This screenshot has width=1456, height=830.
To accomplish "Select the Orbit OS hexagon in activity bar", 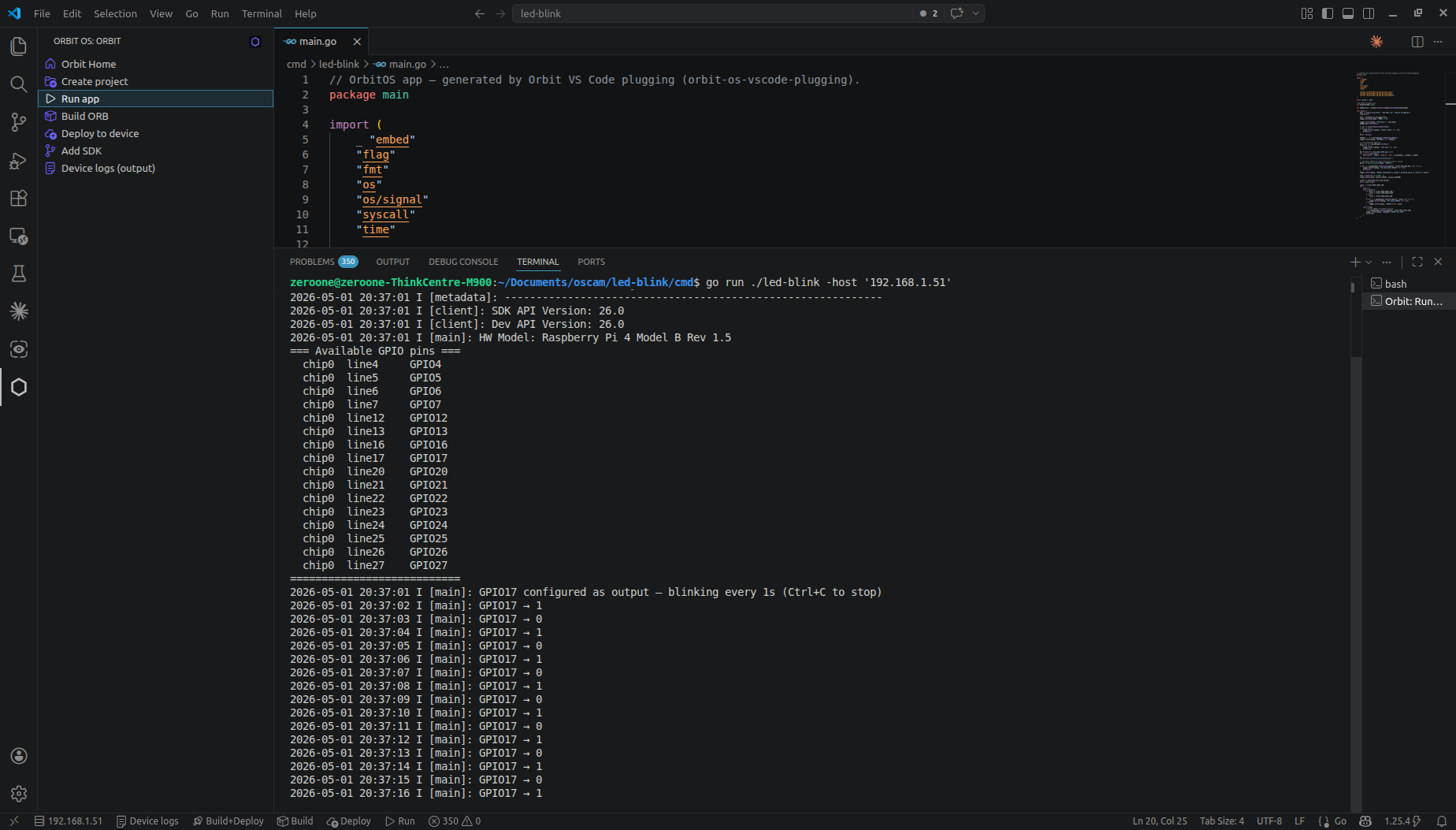I will (18, 387).
